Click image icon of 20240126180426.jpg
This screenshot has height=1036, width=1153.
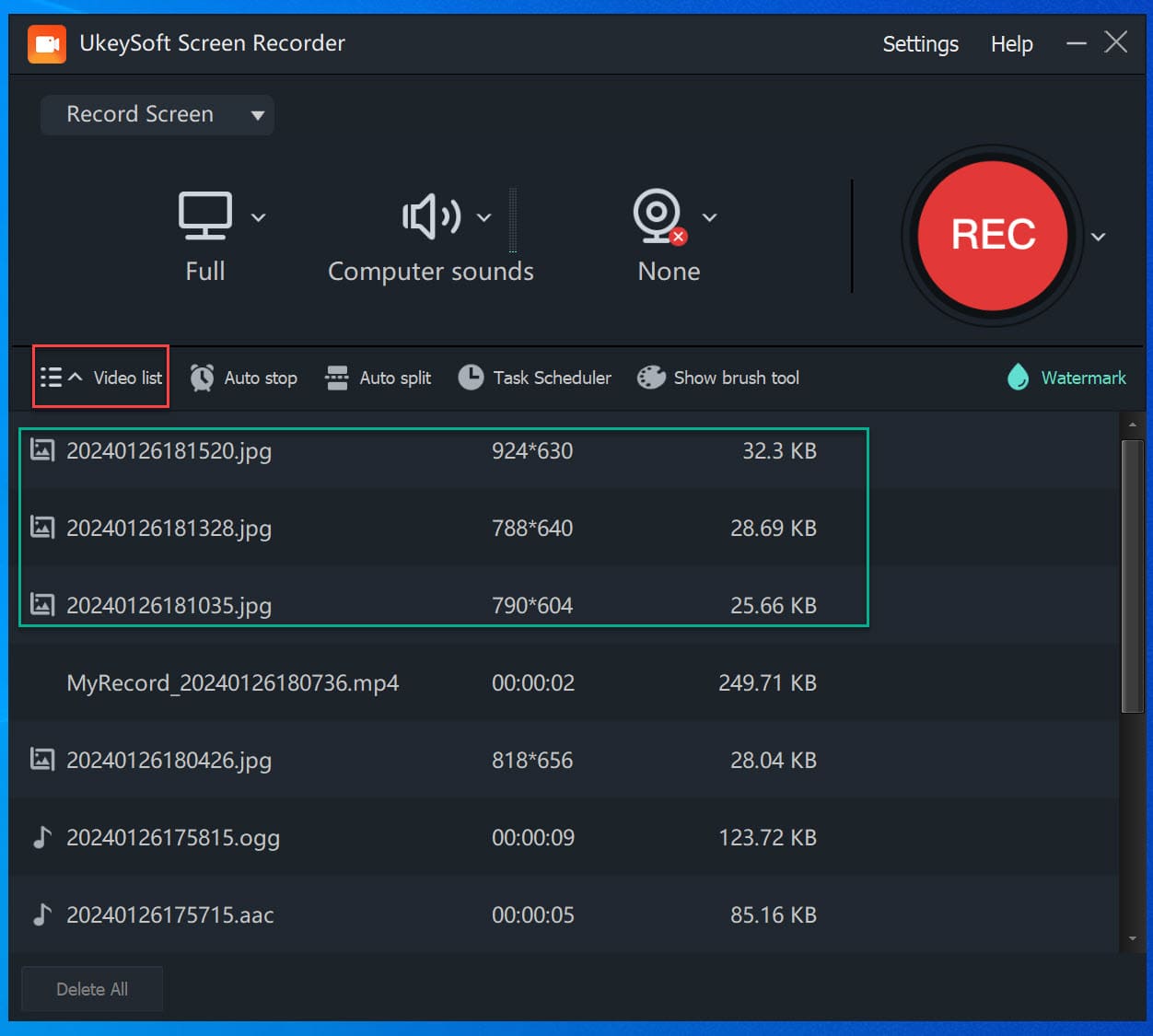[x=42, y=759]
